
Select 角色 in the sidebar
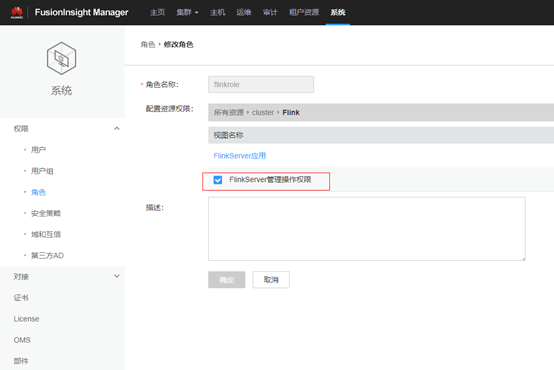click(x=39, y=192)
